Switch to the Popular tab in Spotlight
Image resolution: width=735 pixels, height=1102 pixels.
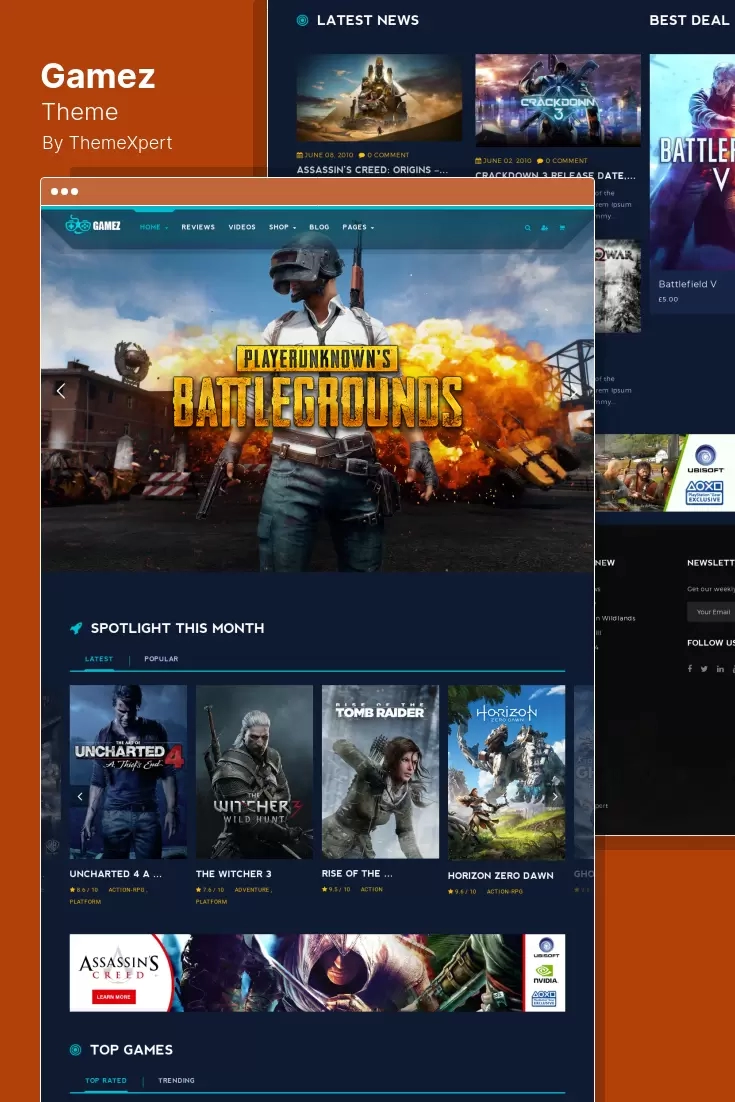tap(161, 659)
